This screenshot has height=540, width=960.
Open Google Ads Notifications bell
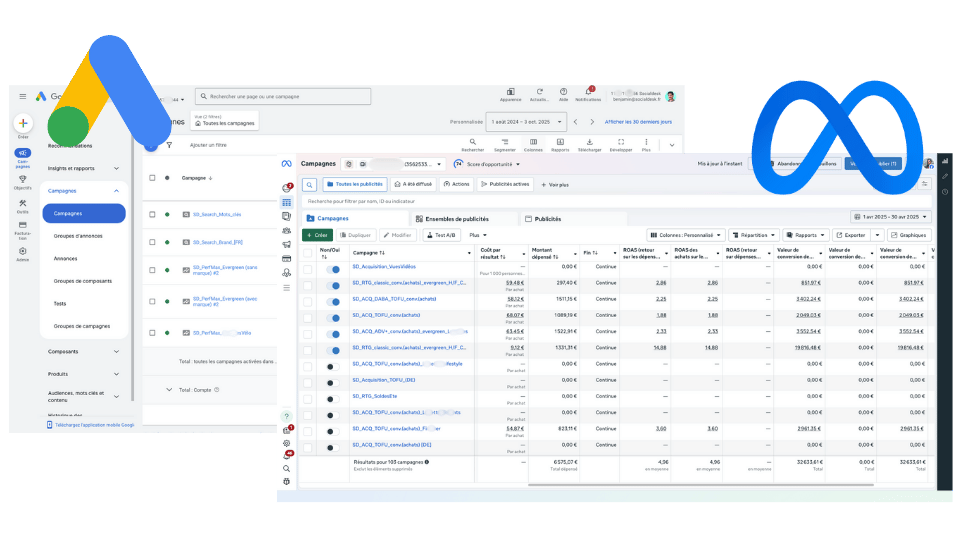588,92
